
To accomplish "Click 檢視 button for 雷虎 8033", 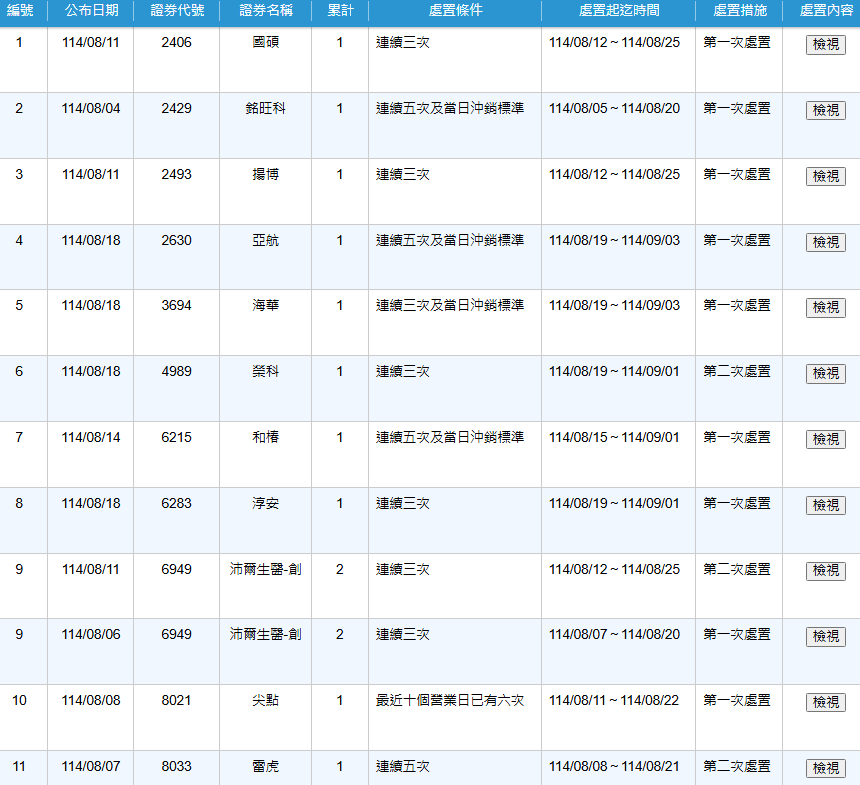I will [825, 768].
